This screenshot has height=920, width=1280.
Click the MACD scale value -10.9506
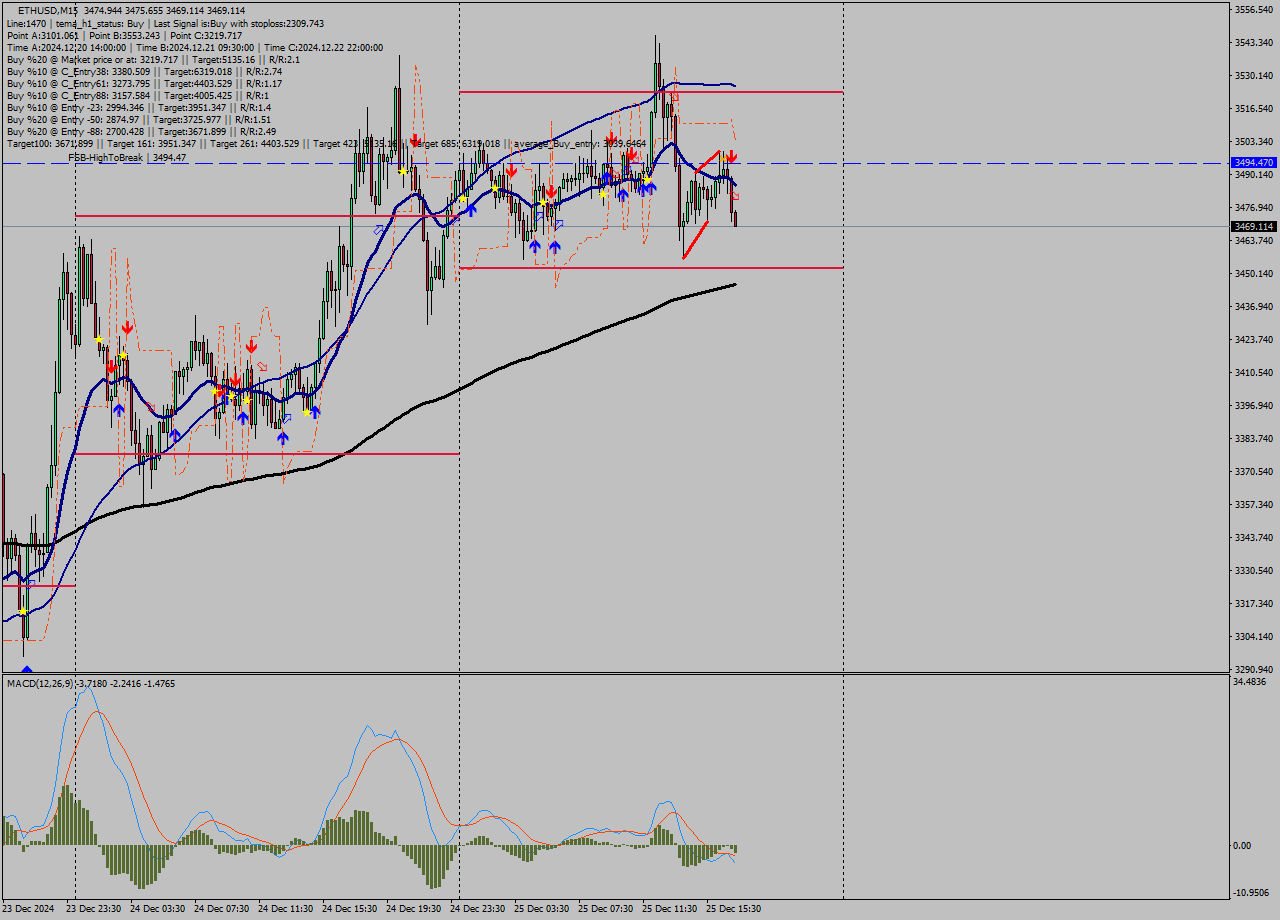click(x=1252, y=892)
